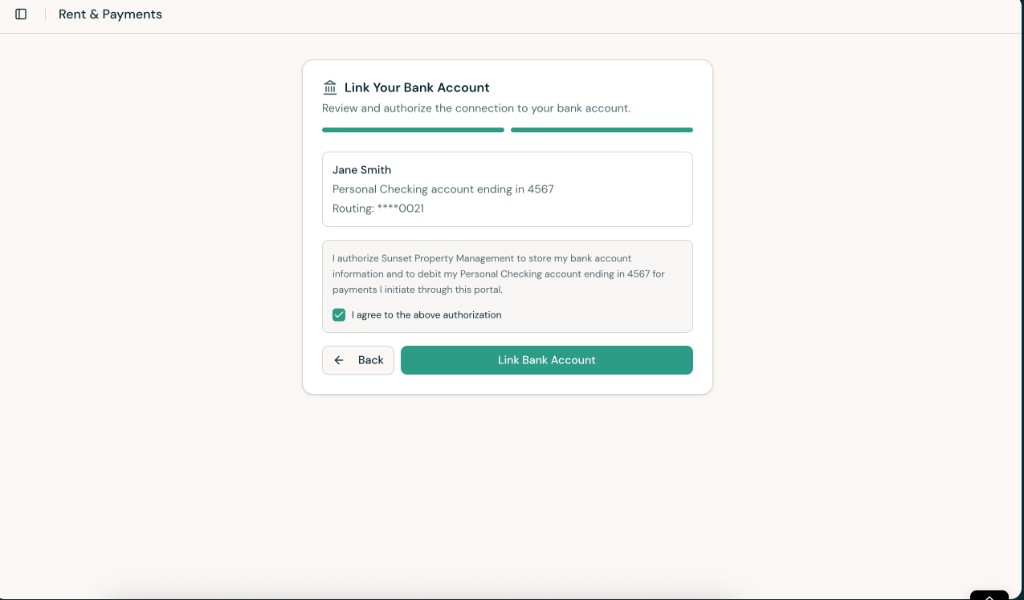The width and height of the screenshot is (1024, 600).
Task: Select the Jane Smith account card
Action: [507, 189]
